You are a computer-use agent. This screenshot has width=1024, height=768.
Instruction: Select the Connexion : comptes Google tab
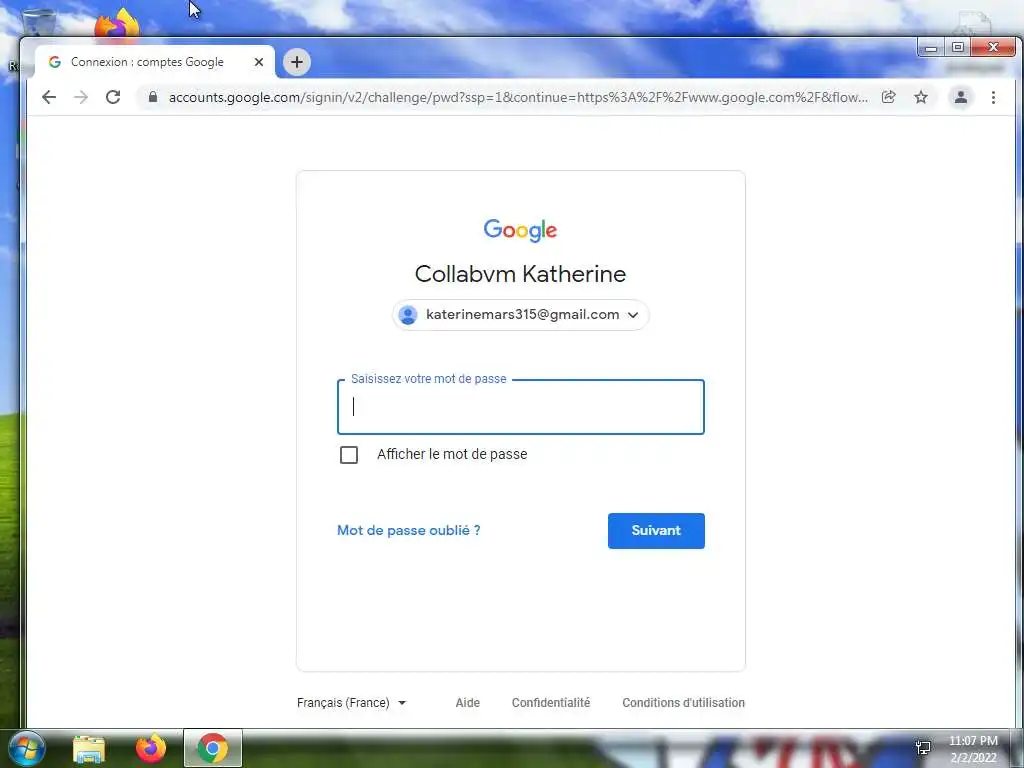point(155,62)
